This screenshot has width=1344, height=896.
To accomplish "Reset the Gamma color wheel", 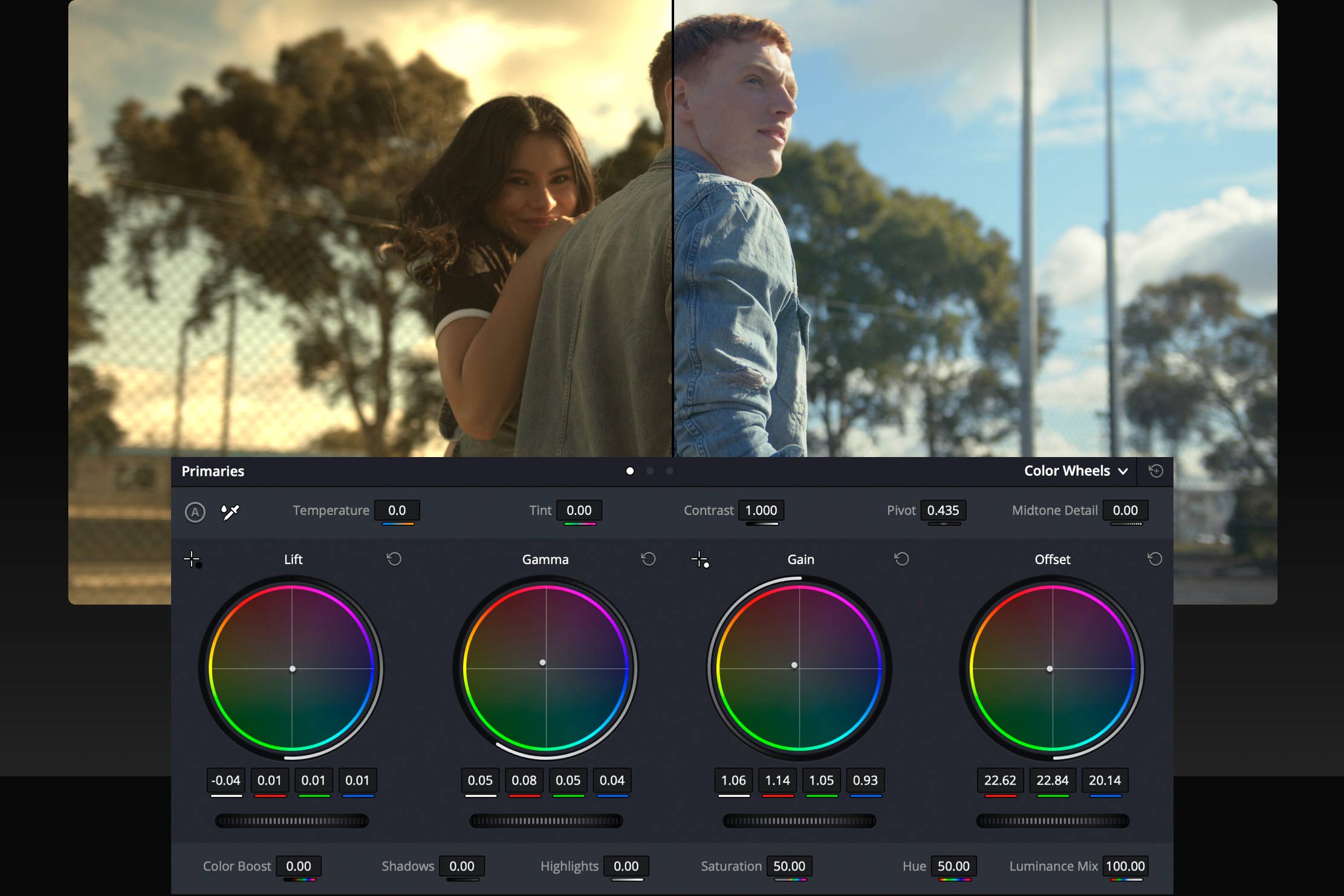I will click(648, 559).
